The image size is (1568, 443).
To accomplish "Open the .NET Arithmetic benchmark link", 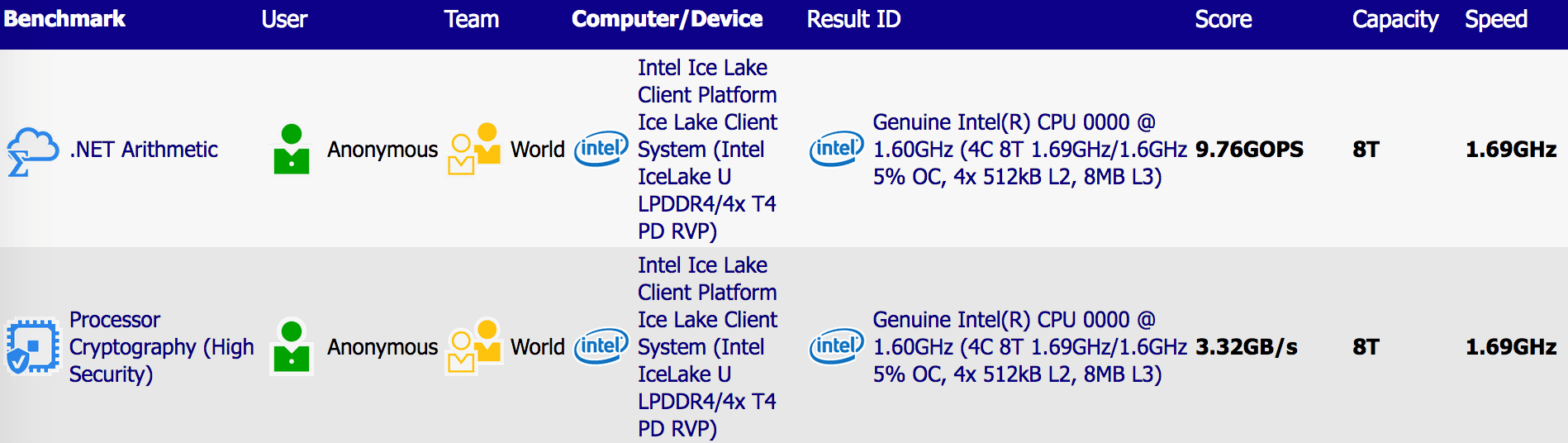I will tap(144, 150).
